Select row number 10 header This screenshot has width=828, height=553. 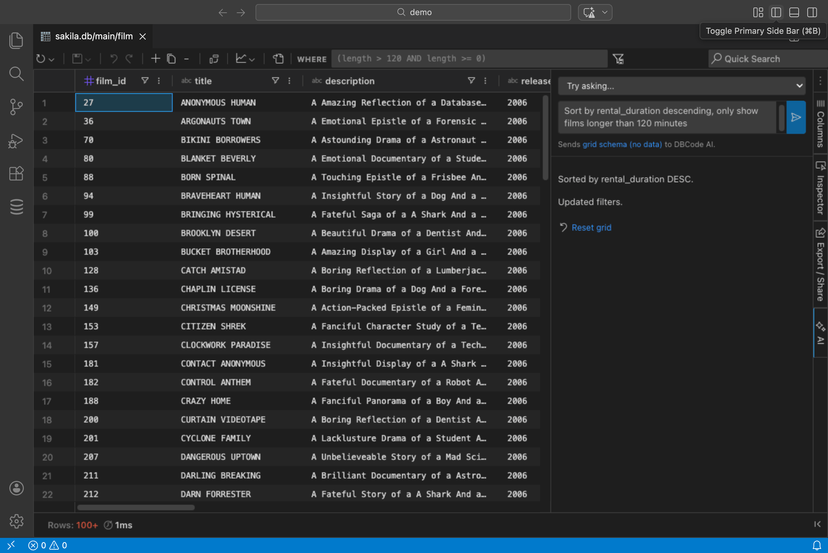coord(54,270)
